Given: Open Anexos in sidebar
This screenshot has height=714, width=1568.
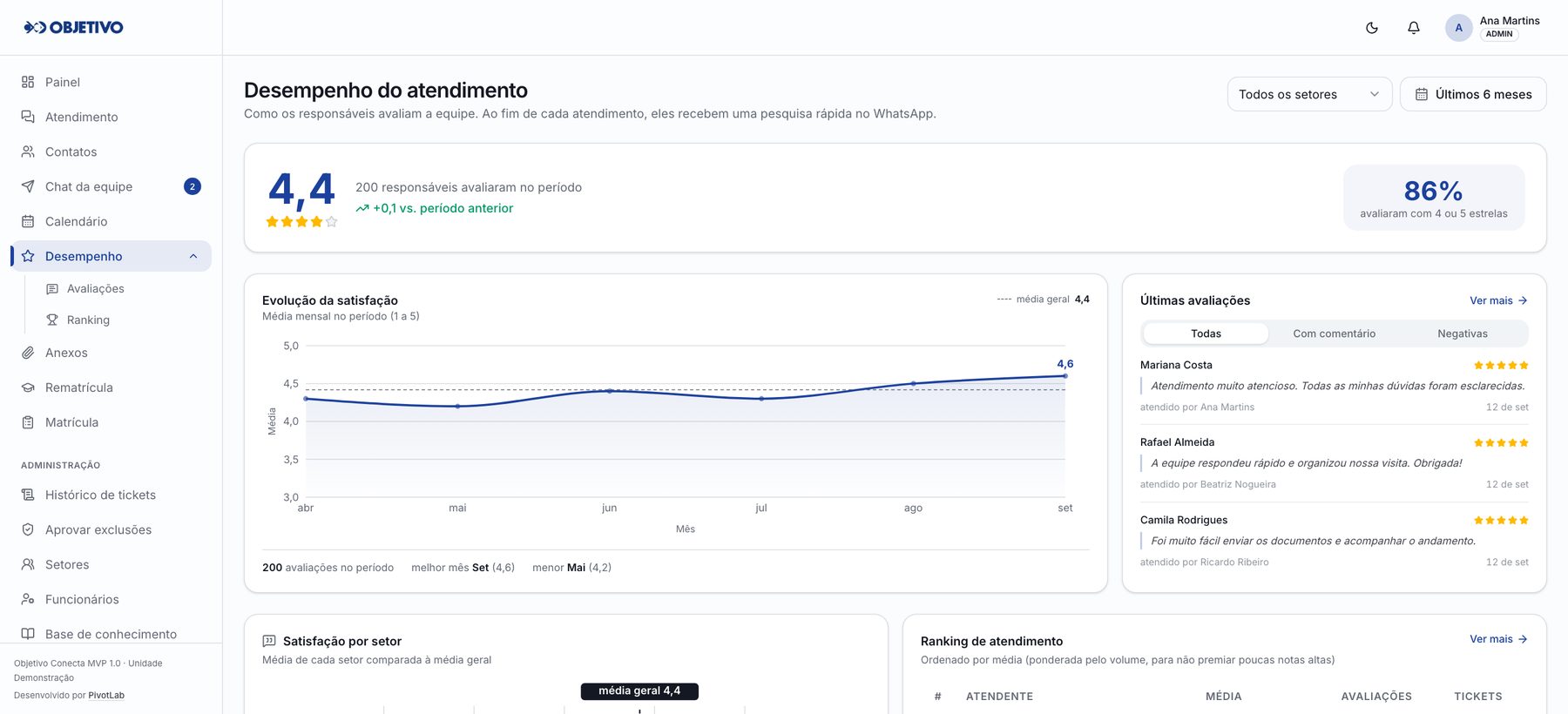Looking at the screenshot, I should click(x=111, y=353).
